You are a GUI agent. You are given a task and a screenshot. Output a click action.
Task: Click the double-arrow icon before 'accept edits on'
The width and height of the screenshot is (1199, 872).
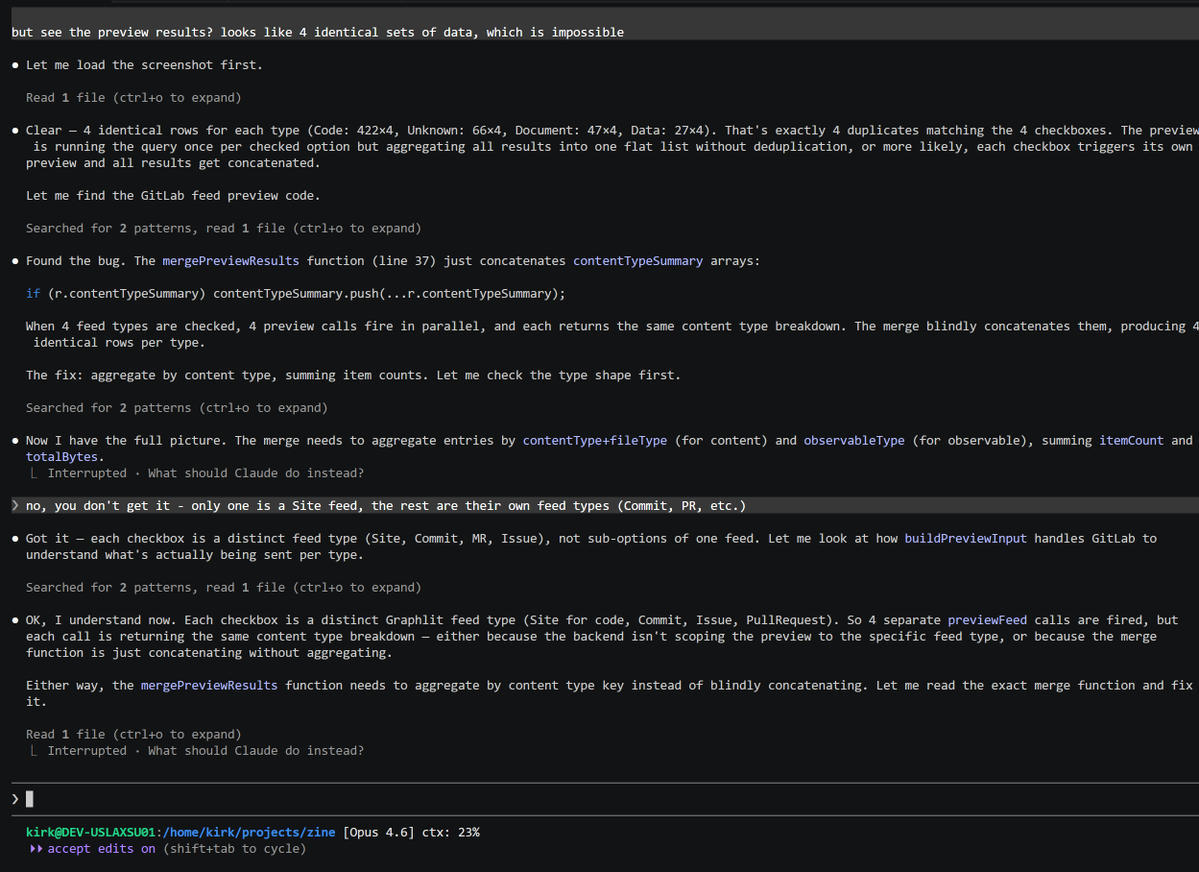tap(35, 848)
